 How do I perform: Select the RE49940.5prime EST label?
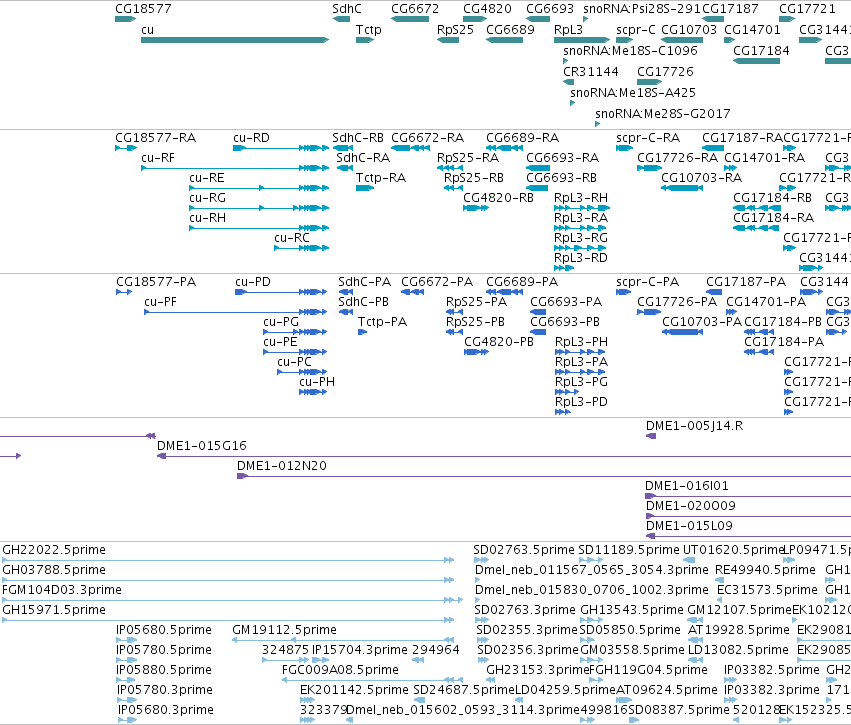click(765, 570)
